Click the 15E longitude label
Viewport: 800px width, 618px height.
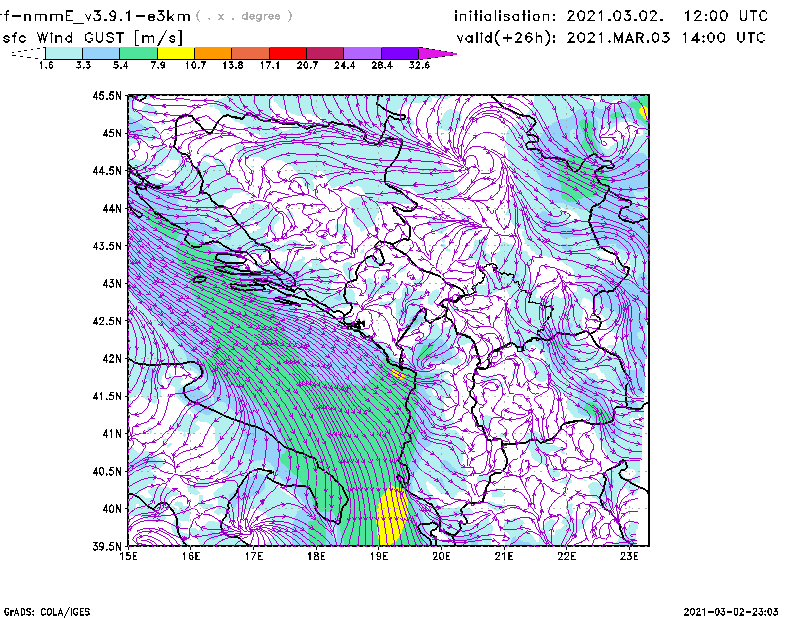pyautogui.click(x=128, y=556)
